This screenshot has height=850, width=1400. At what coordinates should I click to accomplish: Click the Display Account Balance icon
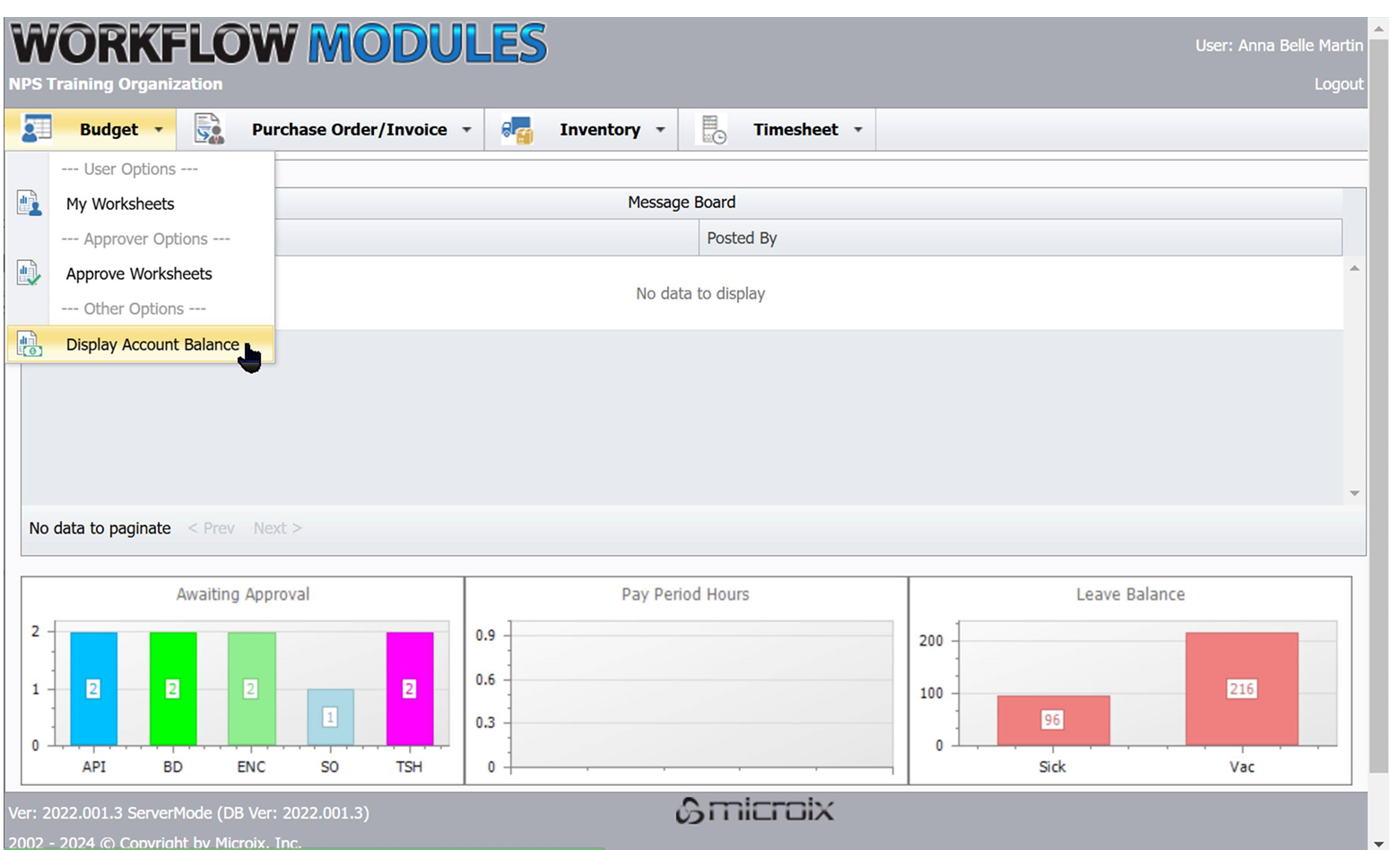click(x=29, y=344)
